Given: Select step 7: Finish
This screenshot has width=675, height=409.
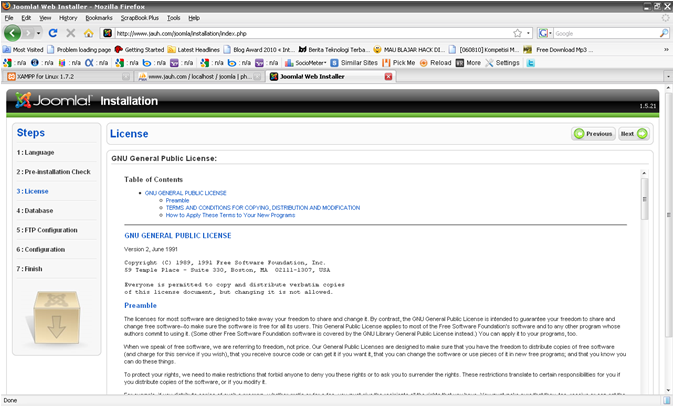Looking at the screenshot, I should tap(29, 269).
